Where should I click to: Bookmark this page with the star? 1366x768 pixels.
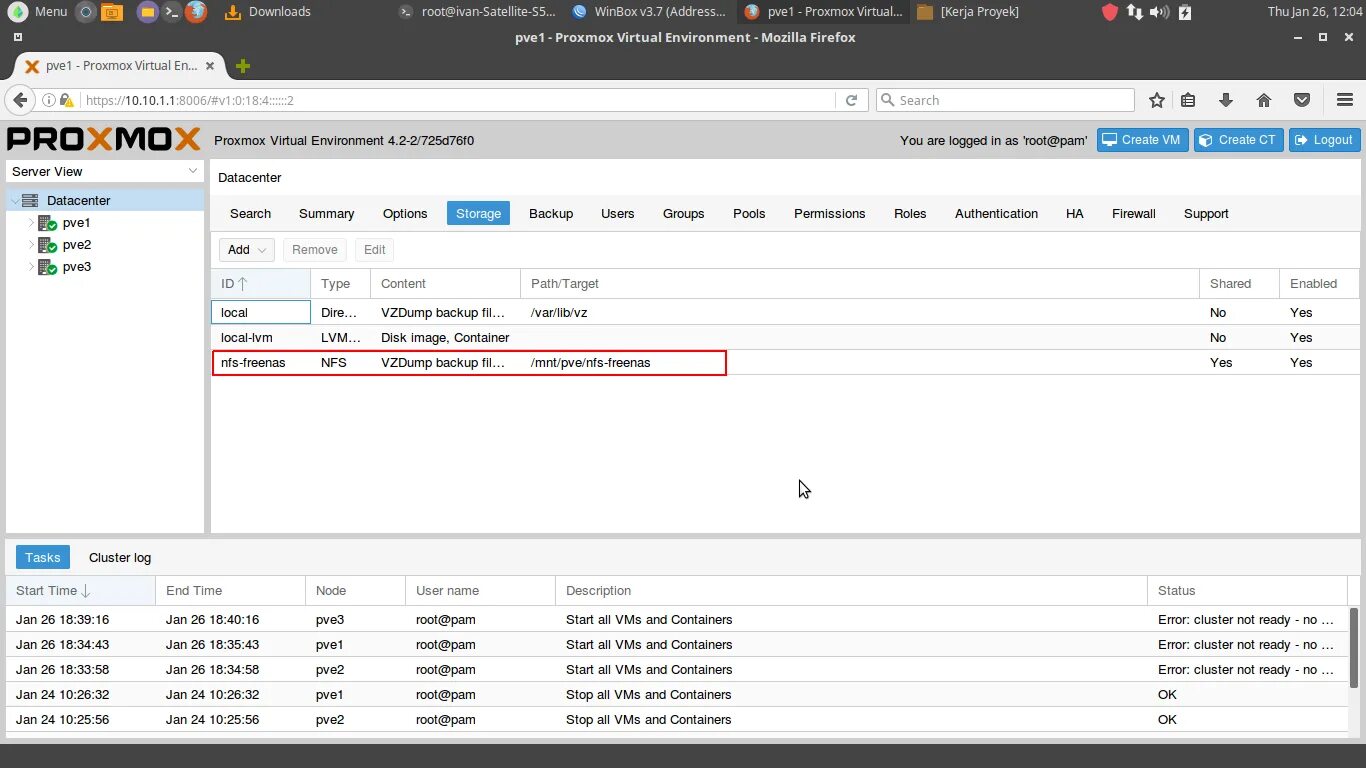tap(1157, 100)
